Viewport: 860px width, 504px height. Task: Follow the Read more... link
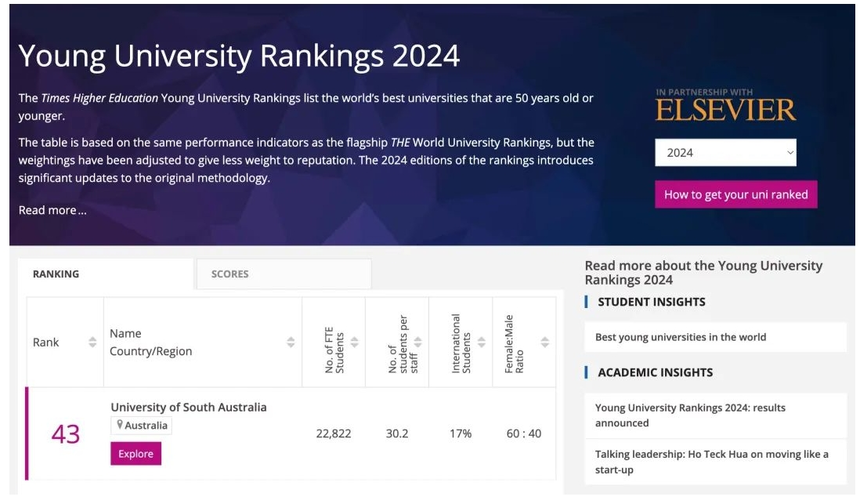coord(52,210)
